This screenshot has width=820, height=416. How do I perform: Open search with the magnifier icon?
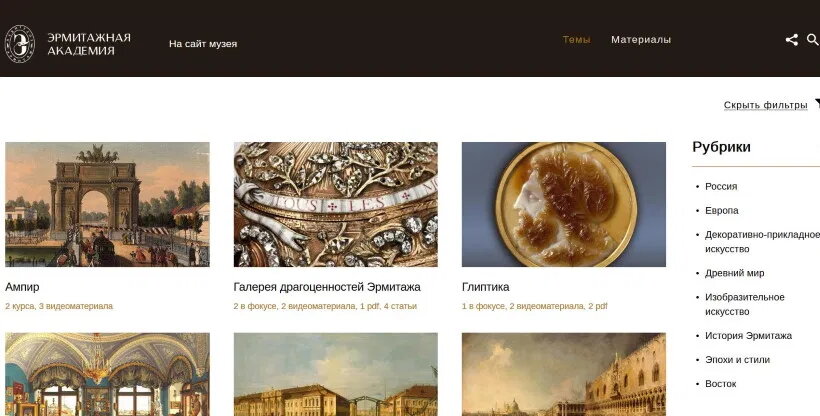click(x=813, y=40)
